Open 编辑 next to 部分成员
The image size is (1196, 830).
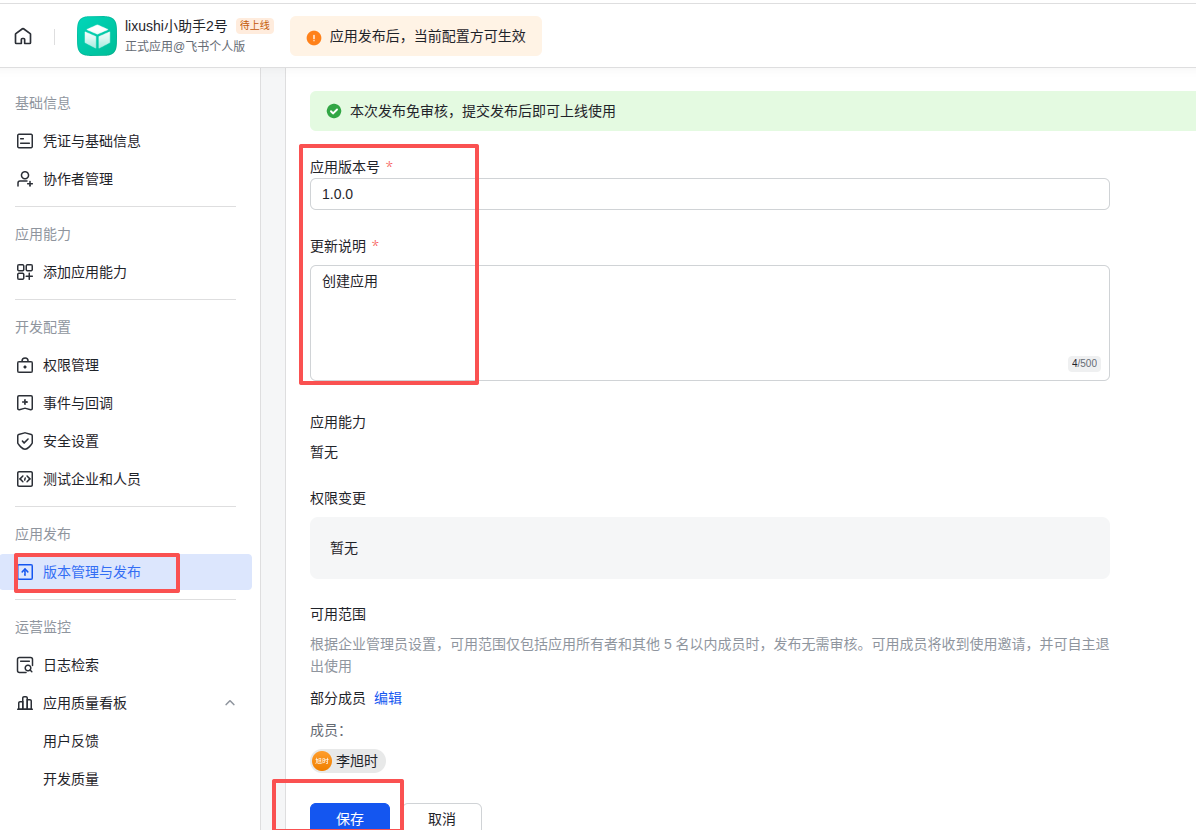pyautogui.click(x=388, y=697)
